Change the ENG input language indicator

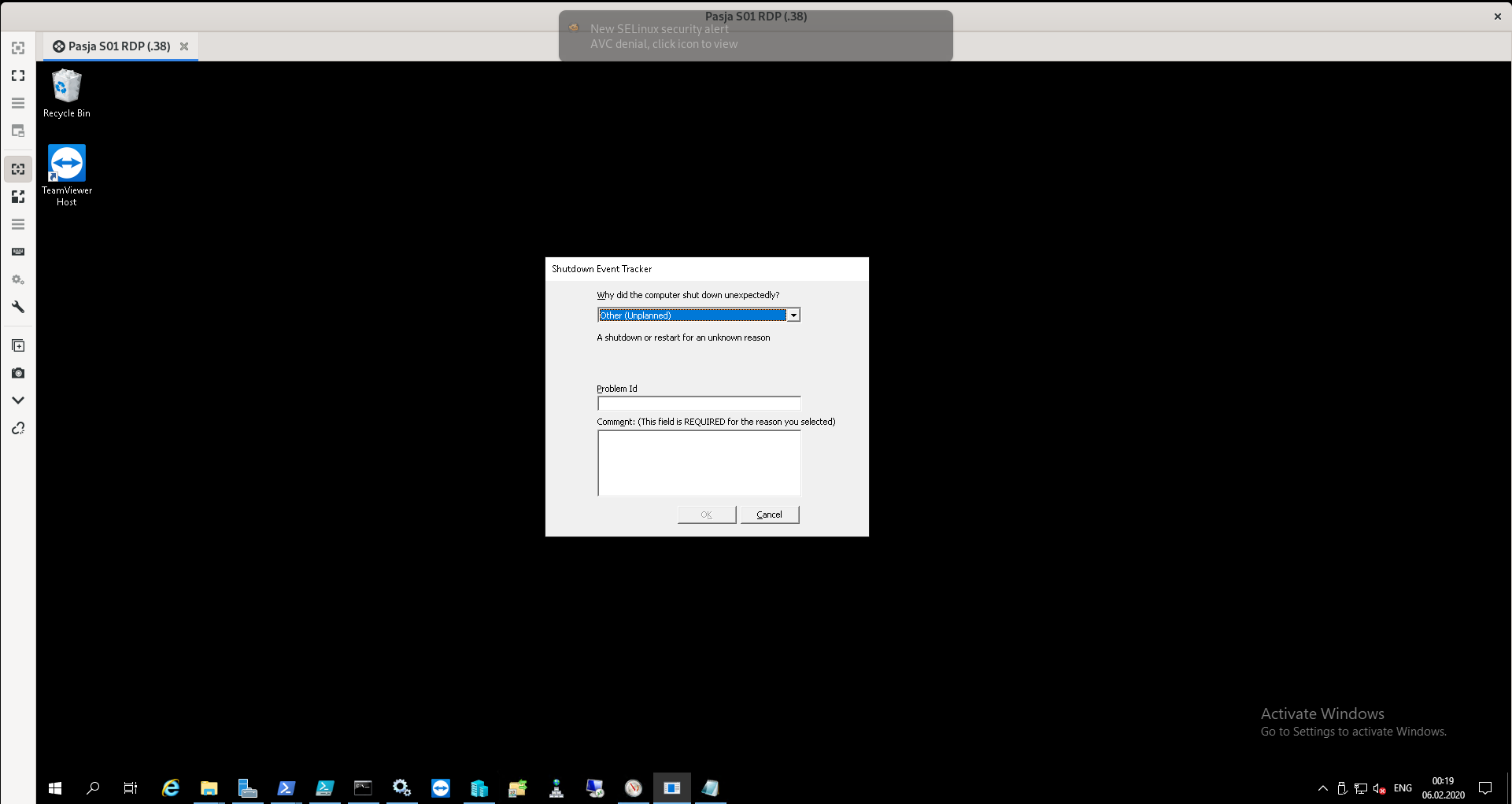coord(1403,788)
